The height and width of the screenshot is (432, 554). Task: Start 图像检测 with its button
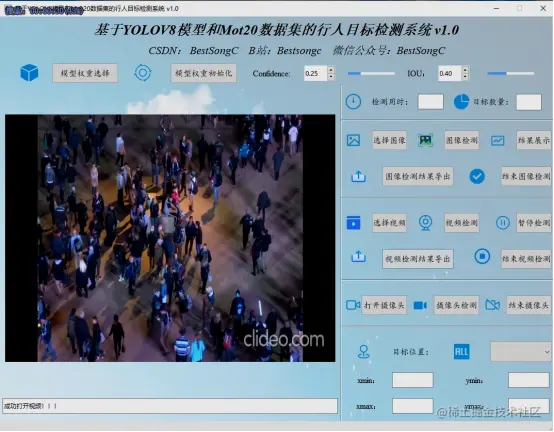[x=462, y=140]
